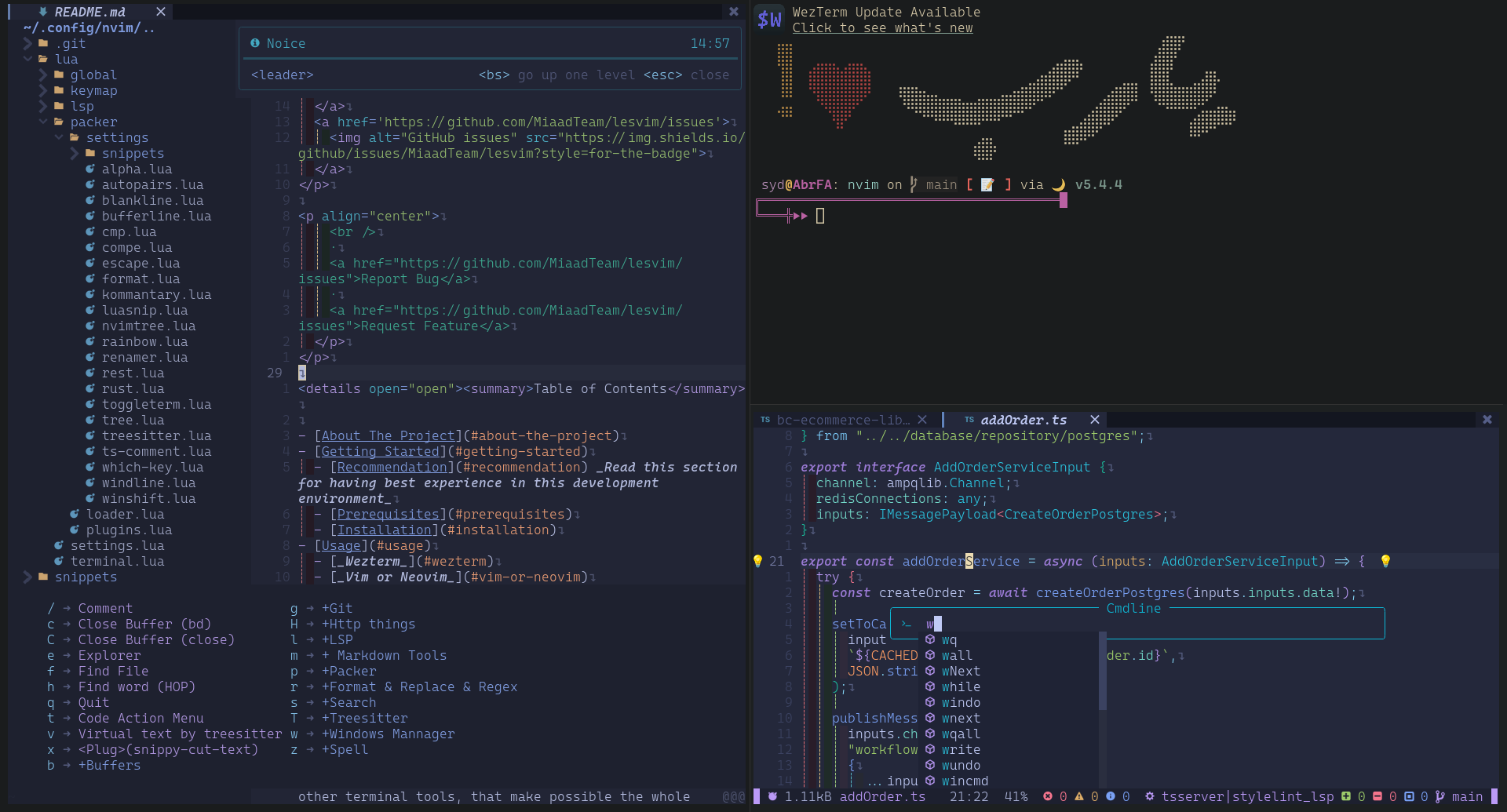
Task: Click the .git folder icon
Action: (x=43, y=43)
